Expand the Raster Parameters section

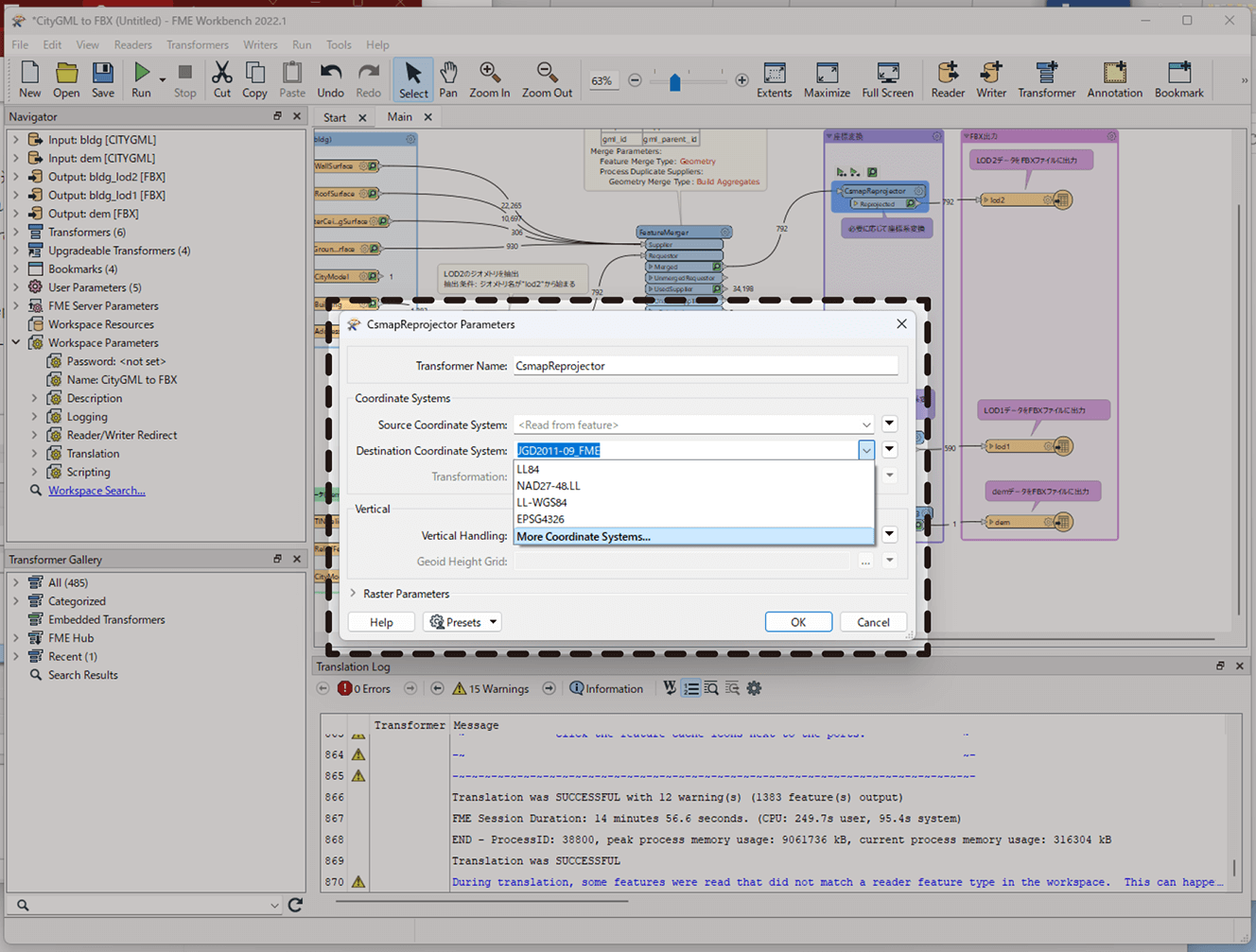[x=353, y=594]
